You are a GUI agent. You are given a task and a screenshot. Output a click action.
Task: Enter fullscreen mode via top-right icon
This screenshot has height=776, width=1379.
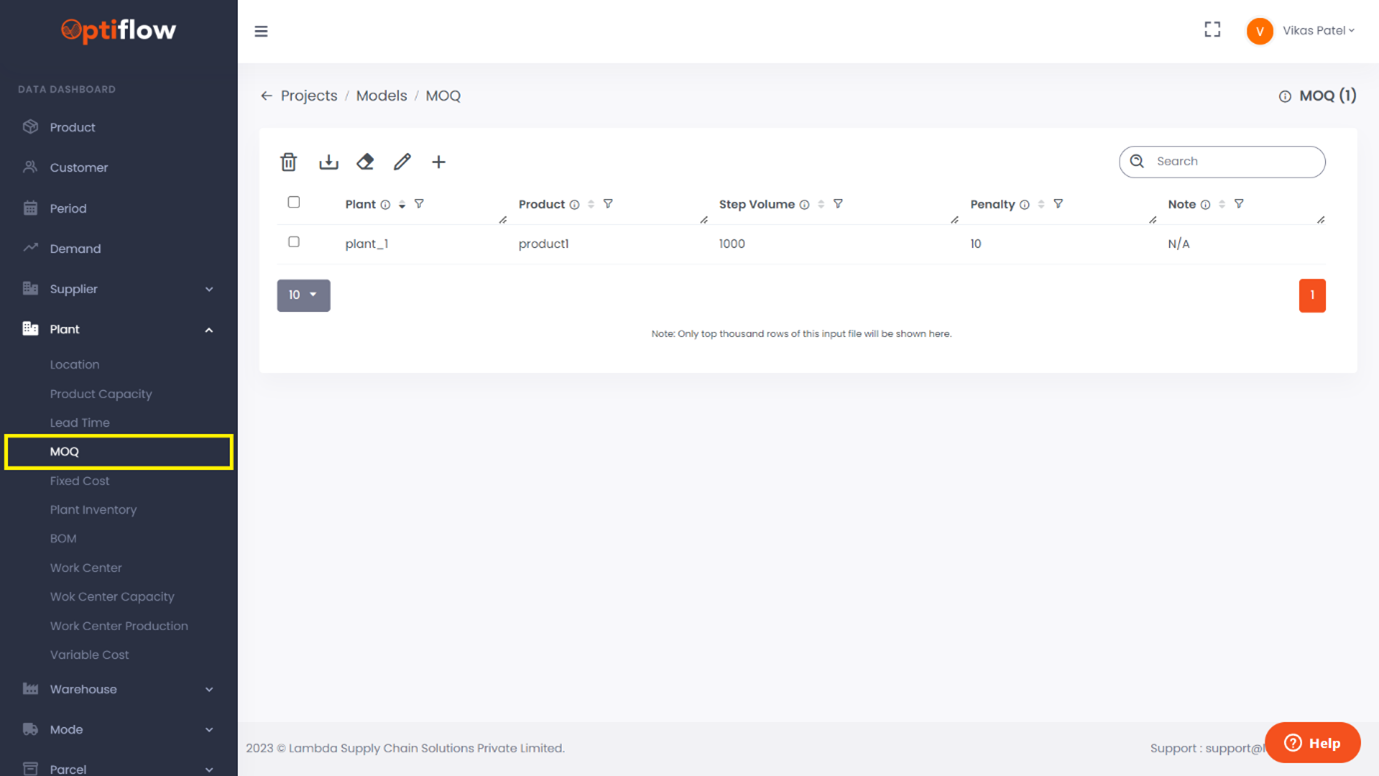[x=1212, y=30]
